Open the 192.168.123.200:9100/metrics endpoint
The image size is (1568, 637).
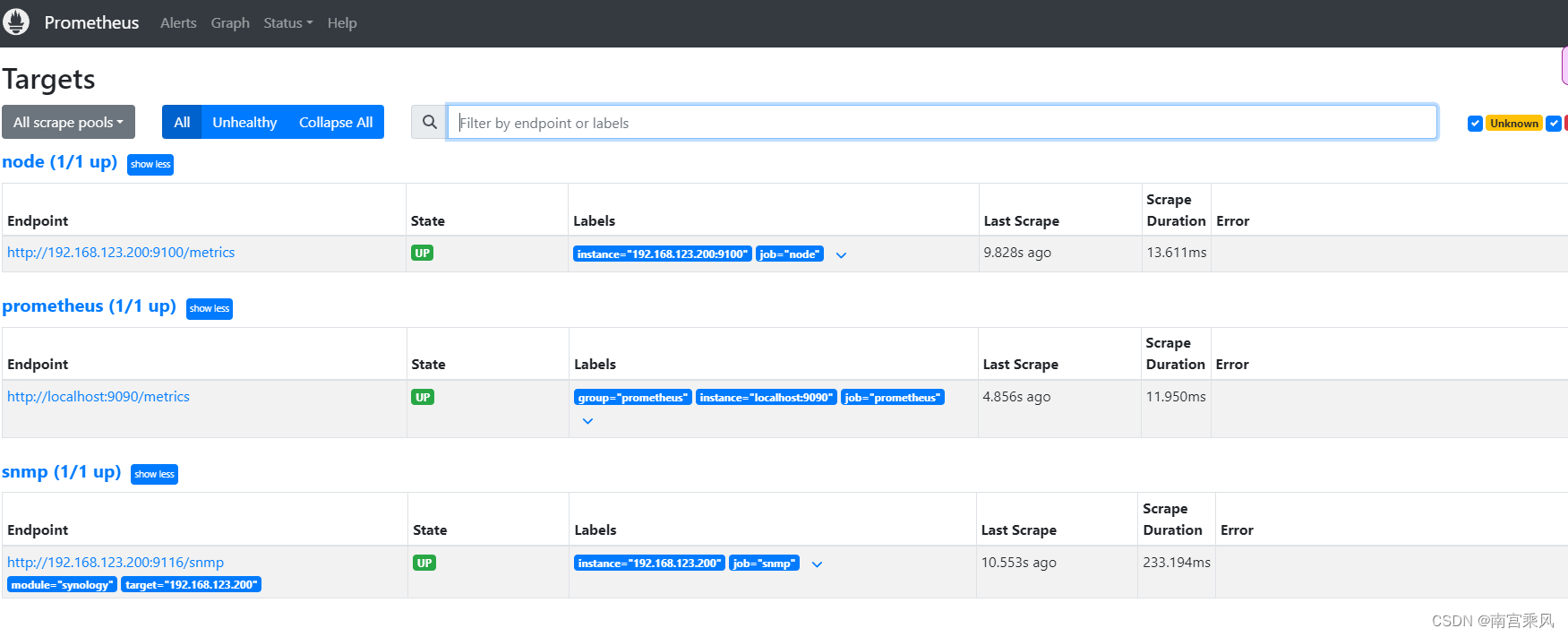(121, 253)
